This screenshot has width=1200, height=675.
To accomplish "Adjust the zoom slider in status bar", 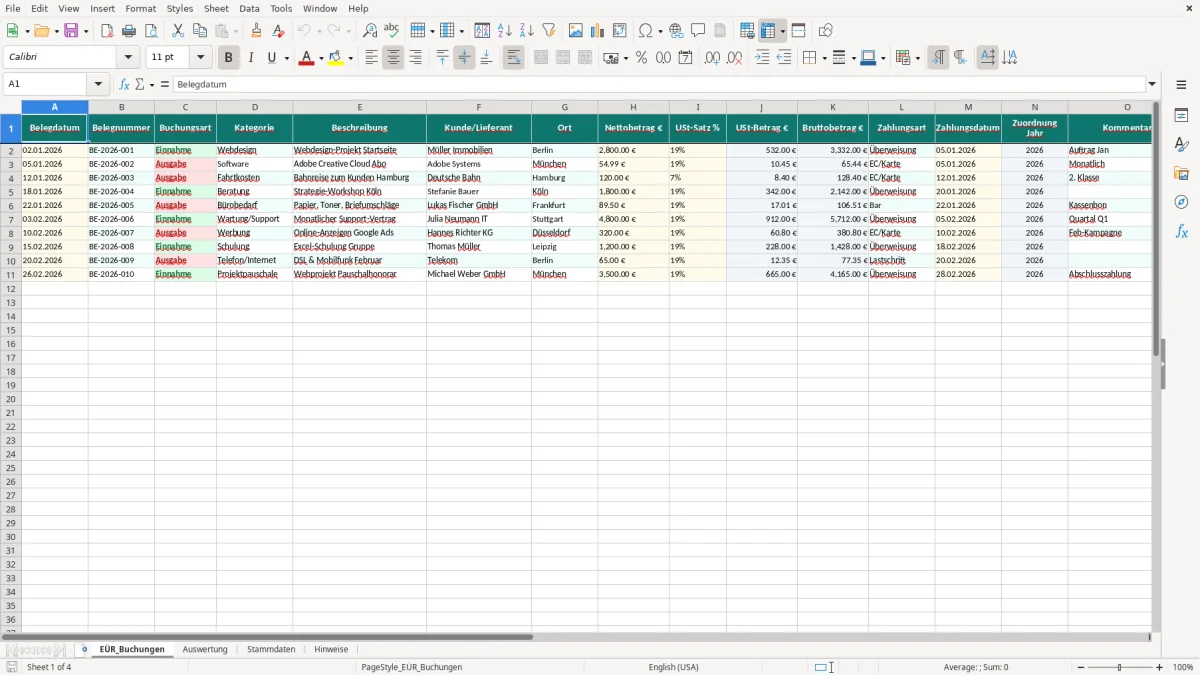I will pos(1120,667).
